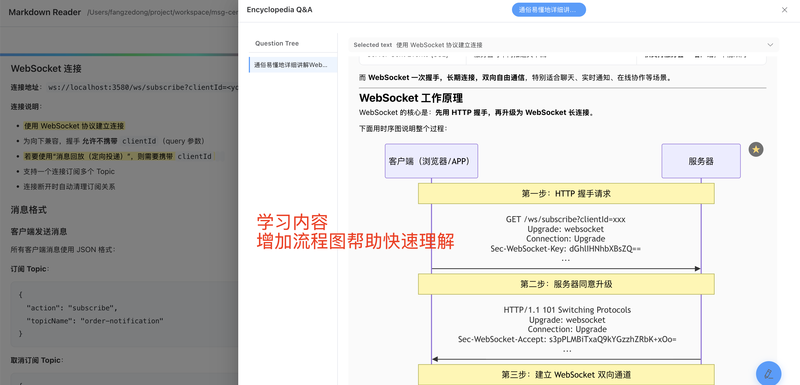Click the 第二步：服务器同意升级 note
The width and height of the screenshot is (800, 385).
tap(566, 284)
